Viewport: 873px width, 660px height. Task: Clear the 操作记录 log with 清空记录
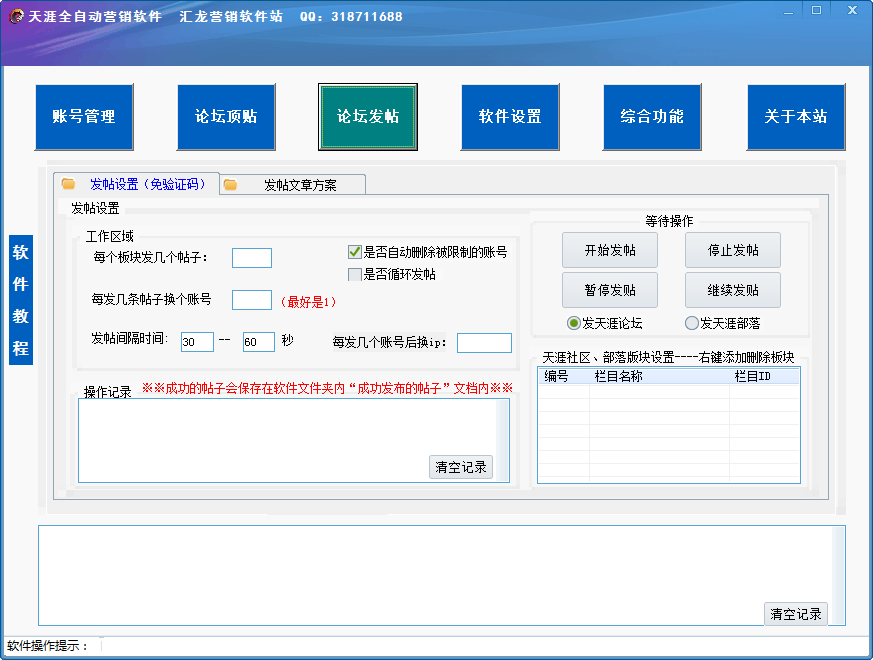461,467
